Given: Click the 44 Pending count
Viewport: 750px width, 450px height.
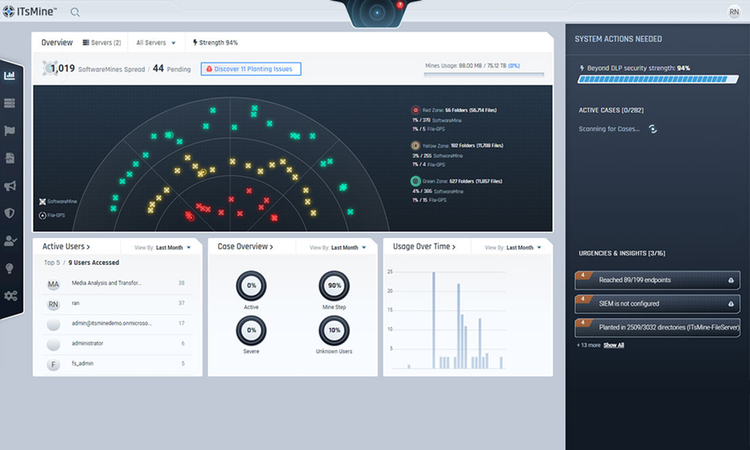Looking at the screenshot, I should tap(171, 69).
